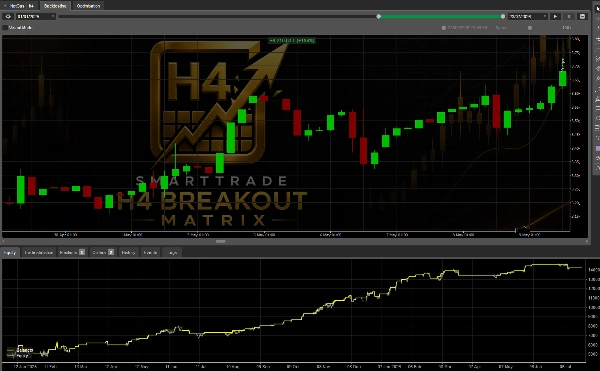Open the Positions tab
This screenshot has width=600, height=371.
click(72, 252)
